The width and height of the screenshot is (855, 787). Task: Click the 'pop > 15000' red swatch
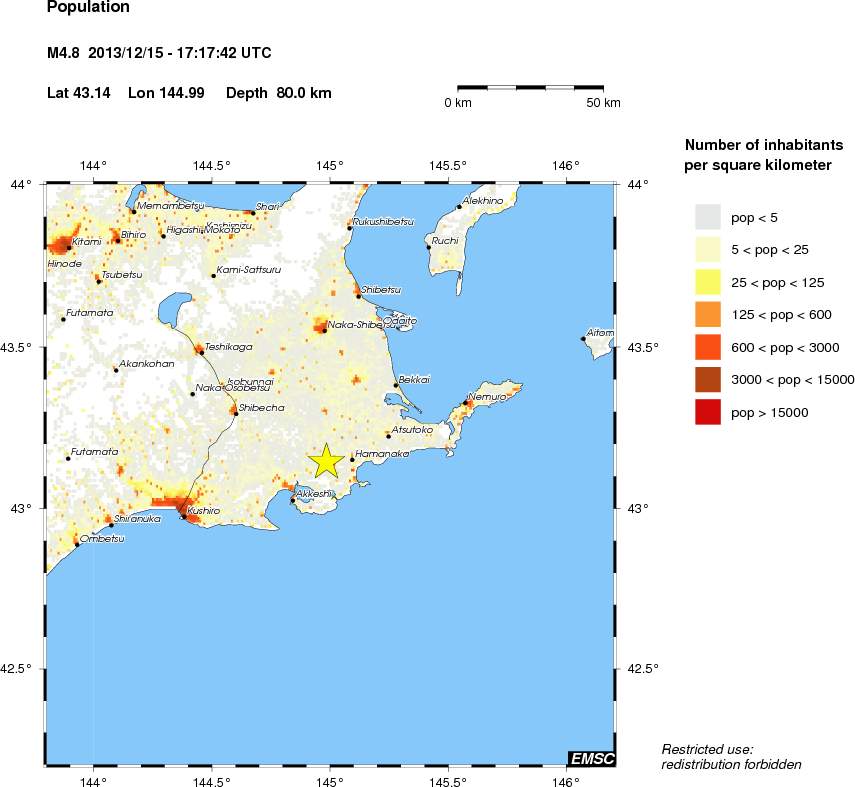point(708,412)
